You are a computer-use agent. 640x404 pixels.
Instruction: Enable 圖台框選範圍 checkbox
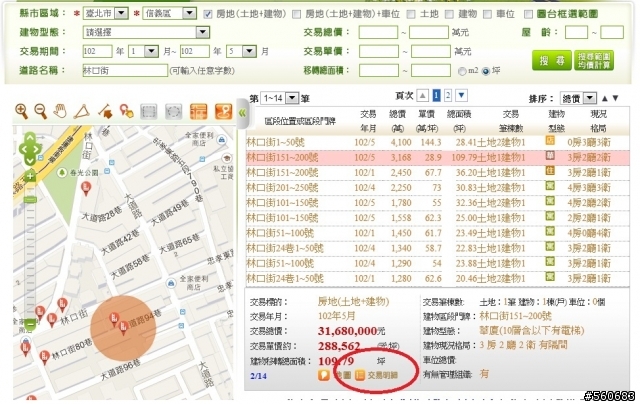click(528, 14)
